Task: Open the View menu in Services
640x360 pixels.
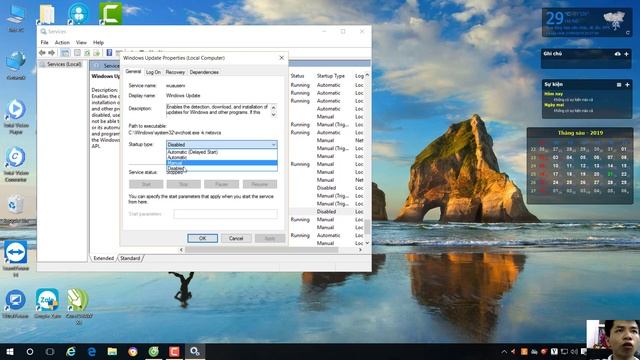Action: click(81, 42)
